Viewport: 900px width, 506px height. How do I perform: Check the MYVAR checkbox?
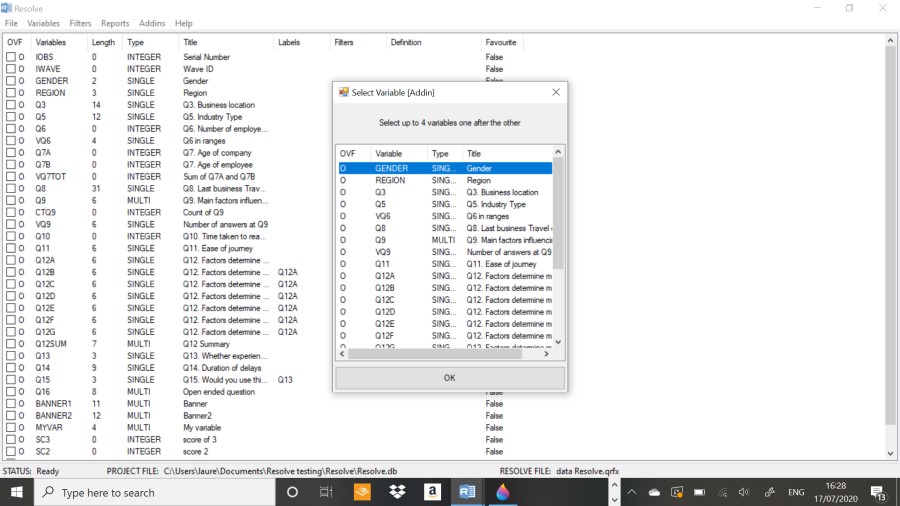[x=11, y=427]
